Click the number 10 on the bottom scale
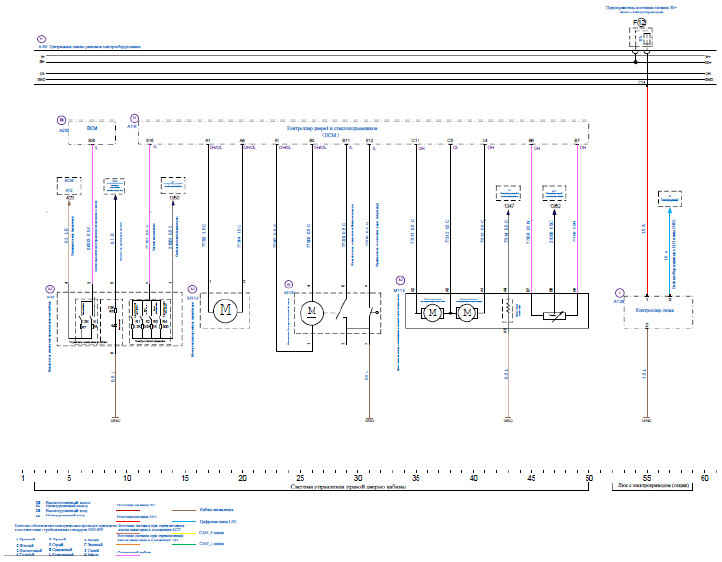Screen dimensions: 722x562 [127, 478]
